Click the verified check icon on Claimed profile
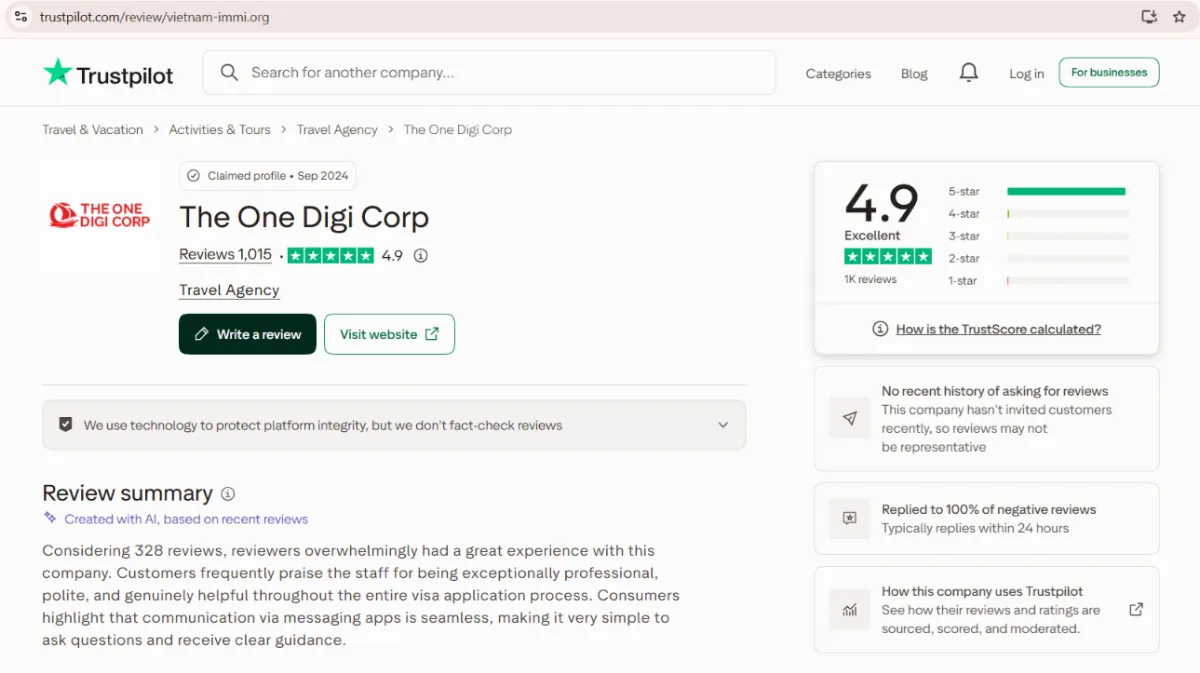This screenshot has height=673, width=1200. click(194, 176)
